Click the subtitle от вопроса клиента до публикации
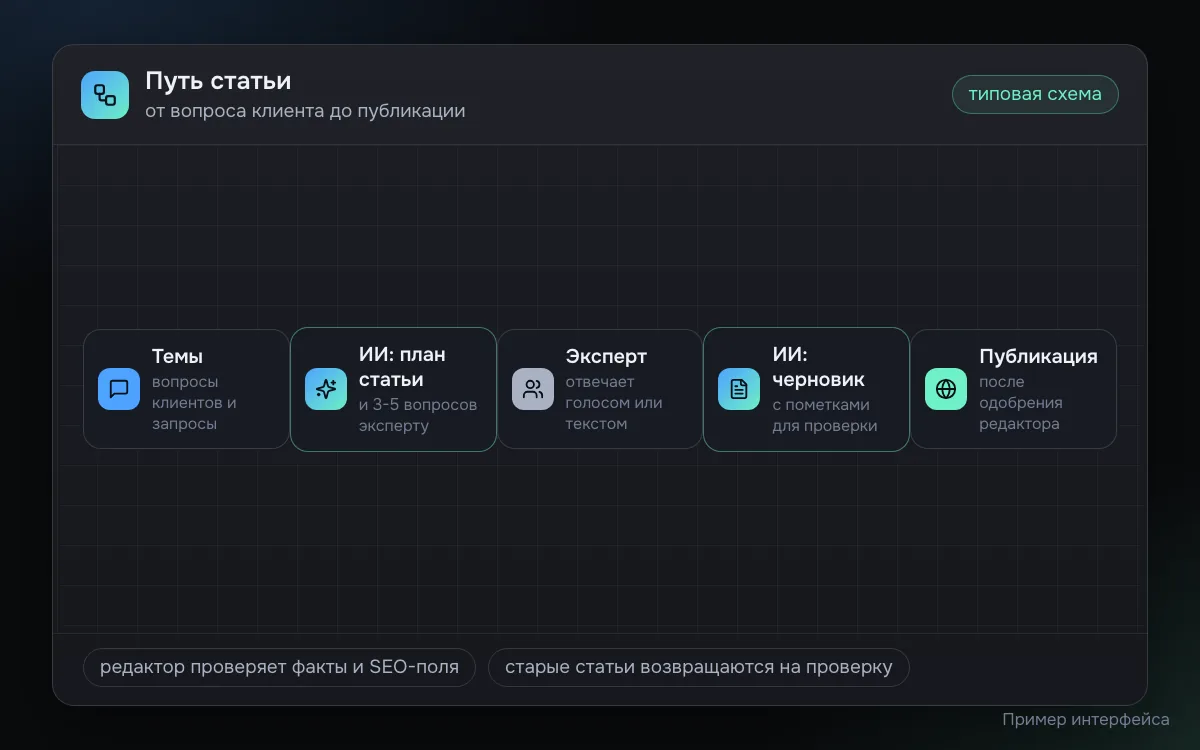This screenshot has width=1200, height=750. tap(305, 111)
